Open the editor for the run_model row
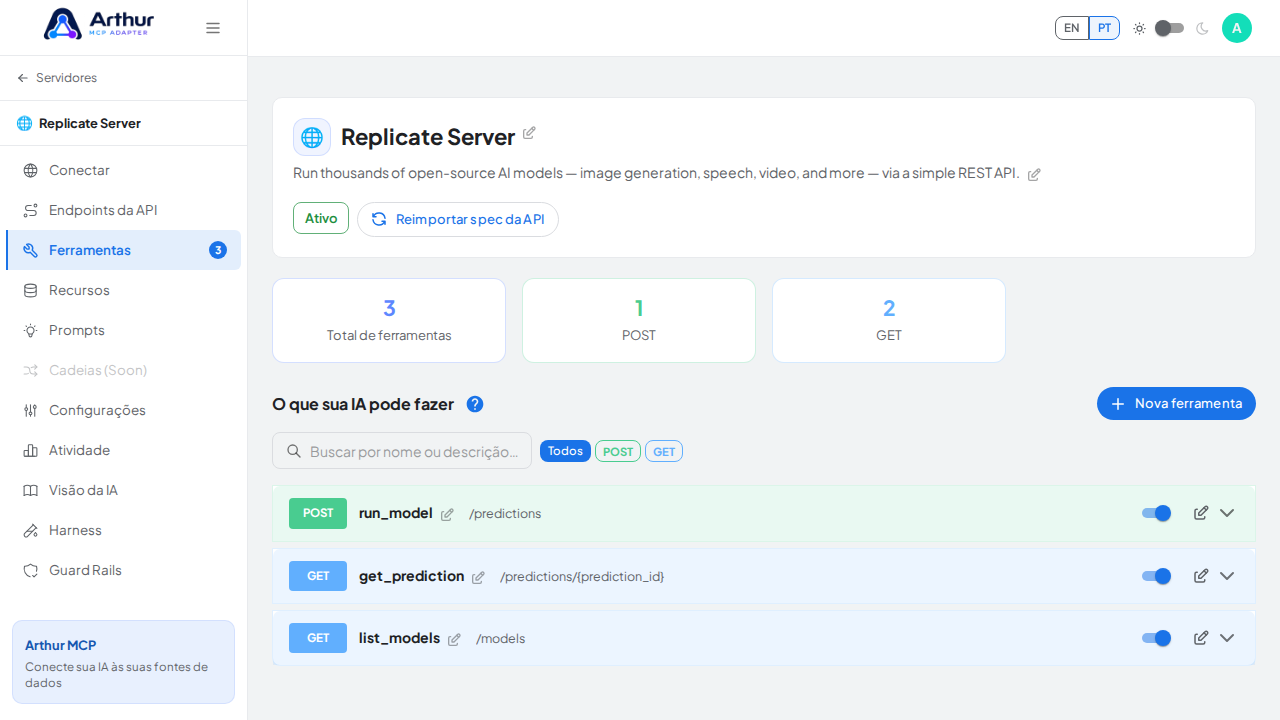 1201,513
